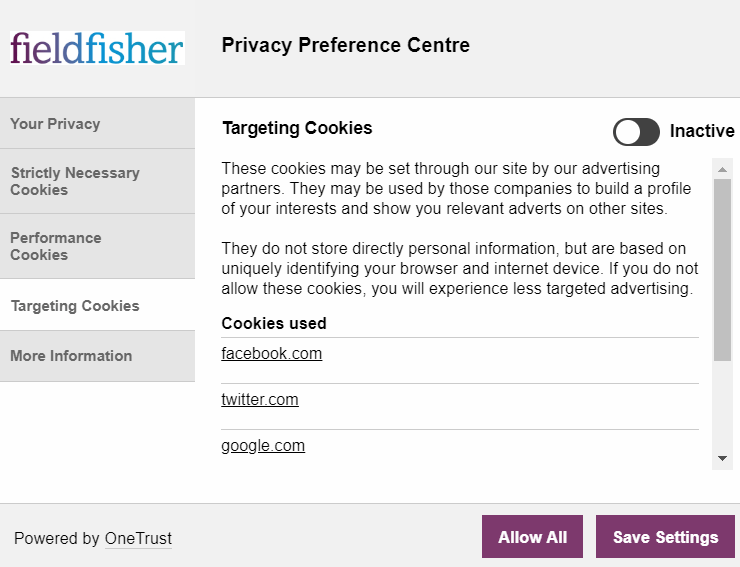Select Strictly Necessary Cookies tab
Screen dimensions: 740x567
click(x=97, y=181)
